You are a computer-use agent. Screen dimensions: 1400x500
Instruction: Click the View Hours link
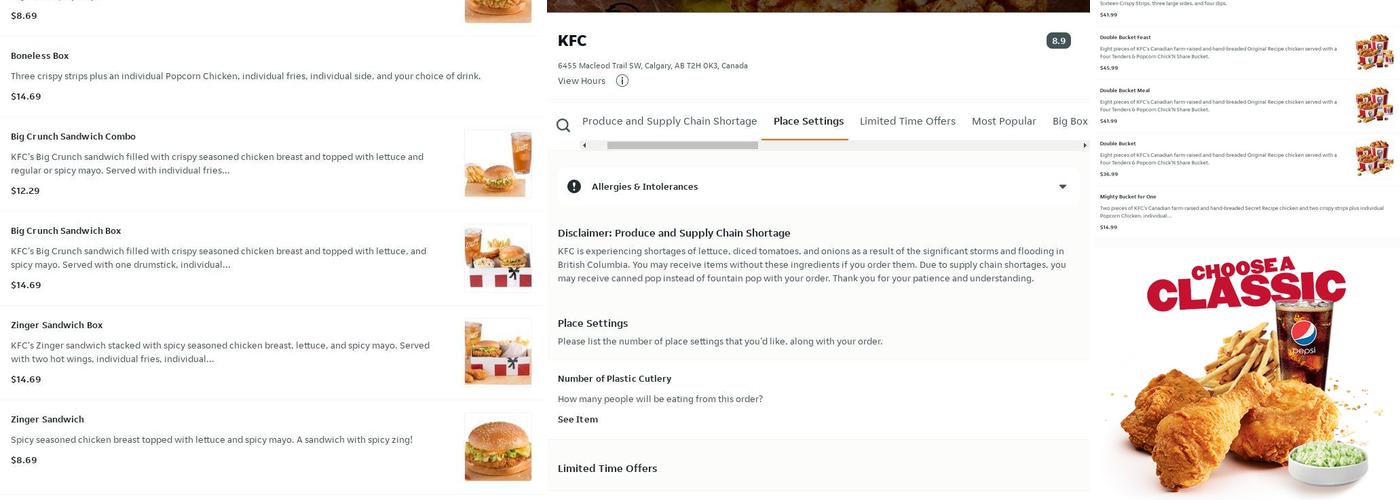(581, 81)
